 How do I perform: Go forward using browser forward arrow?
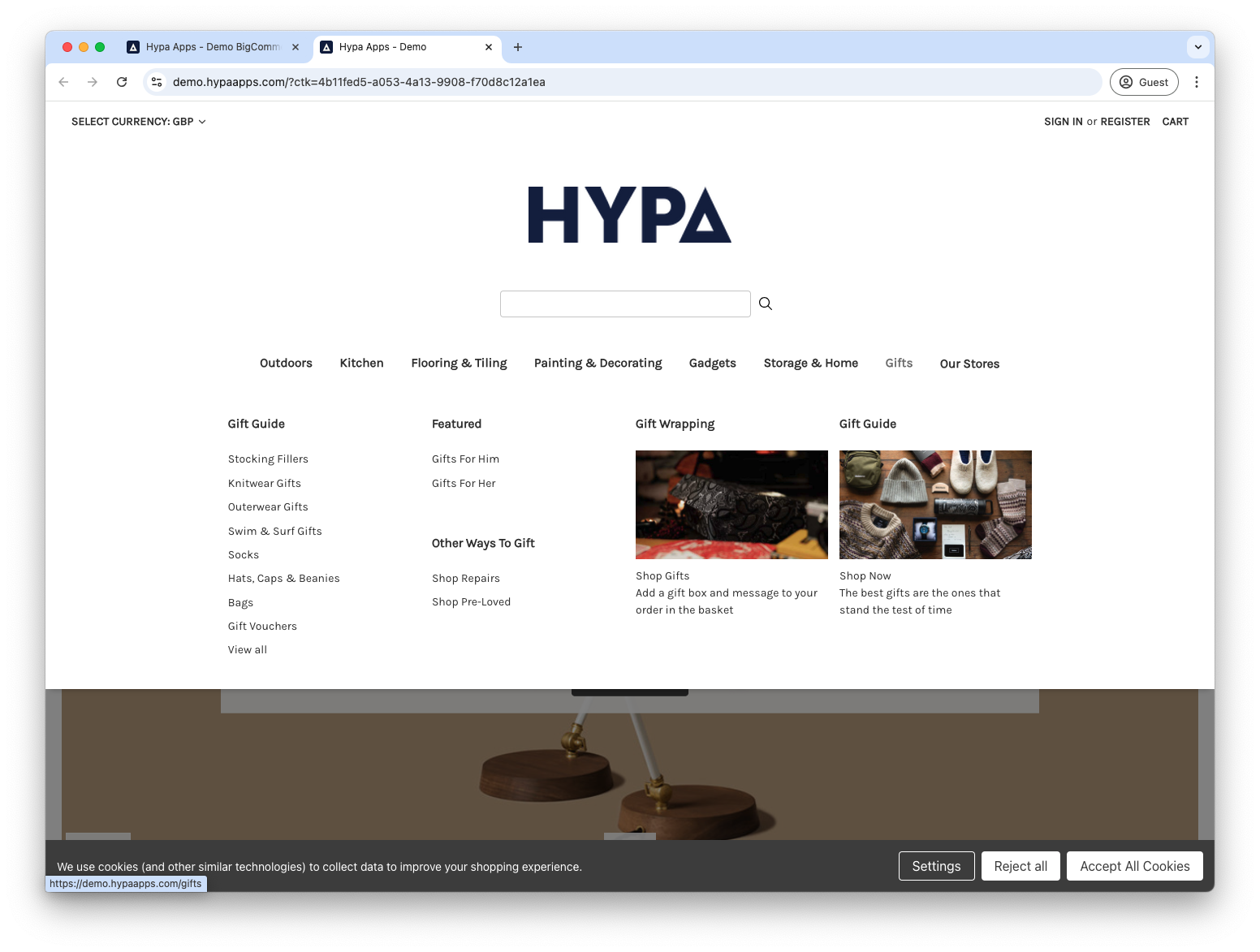point(93,82)
